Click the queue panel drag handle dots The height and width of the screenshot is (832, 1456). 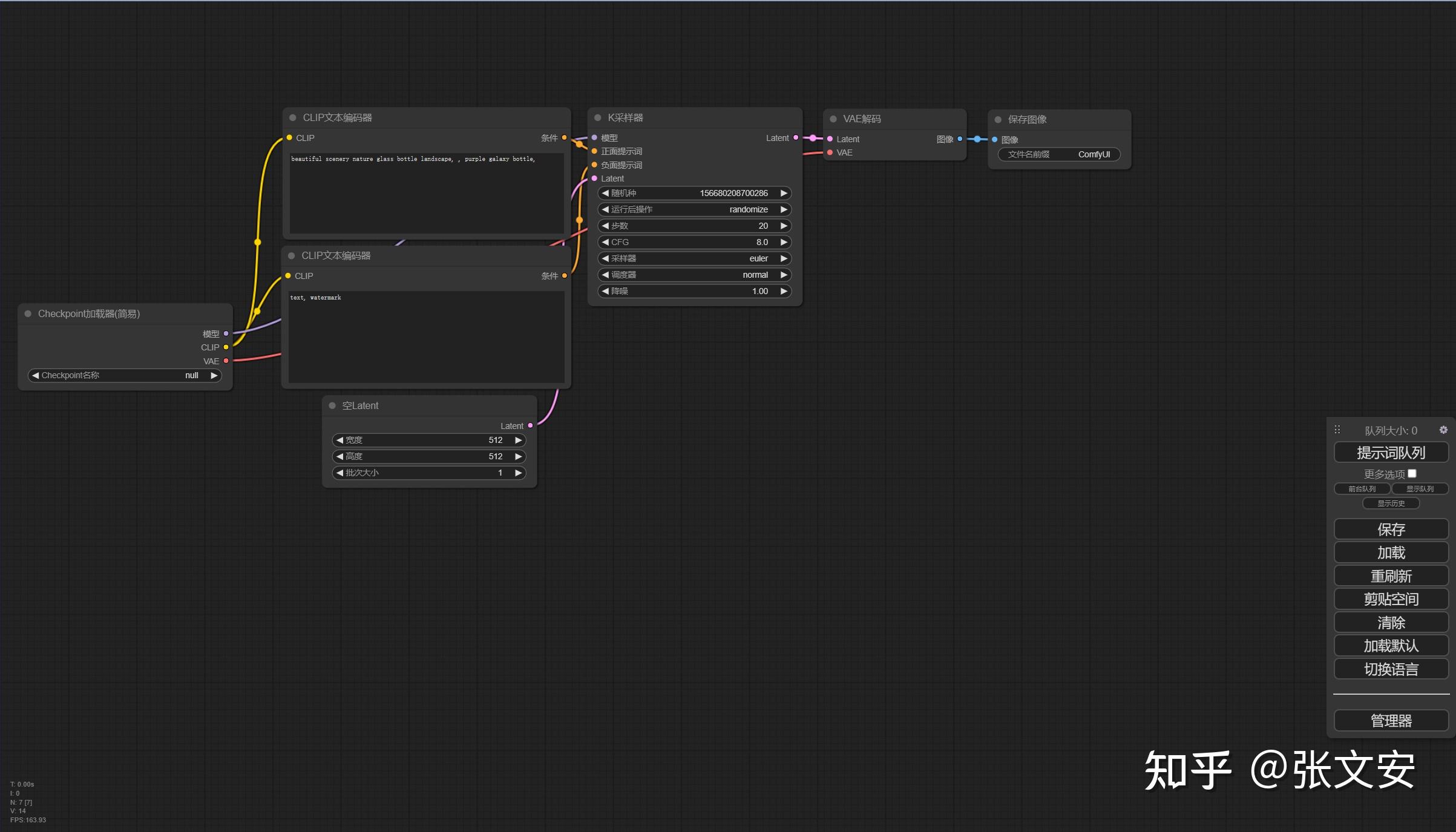point(1337,430)
